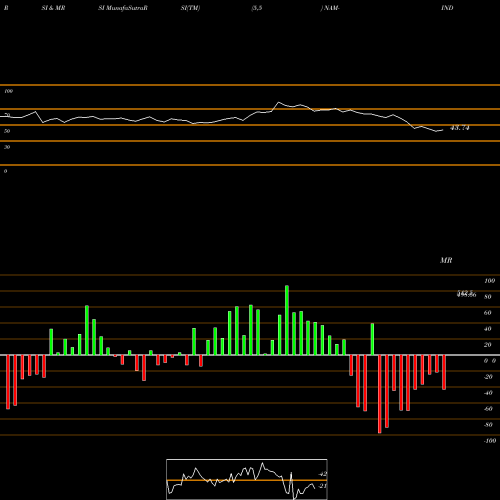Select the tallest green MR histogram bar
Viewport: 500px width, 500px height.
287,320
